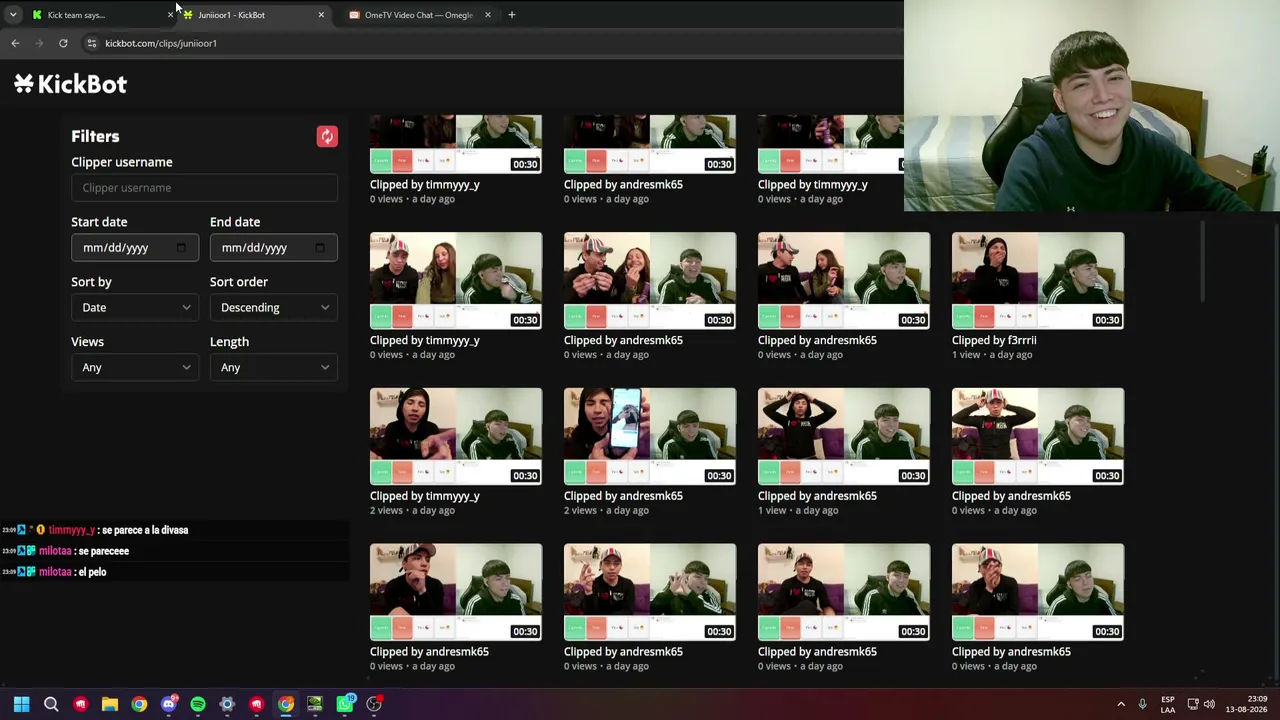Image resolution: width=1280 pixels, height=720 pixels.
Task: Open OBS Studio from the taskbar
Action: (374, 704)
